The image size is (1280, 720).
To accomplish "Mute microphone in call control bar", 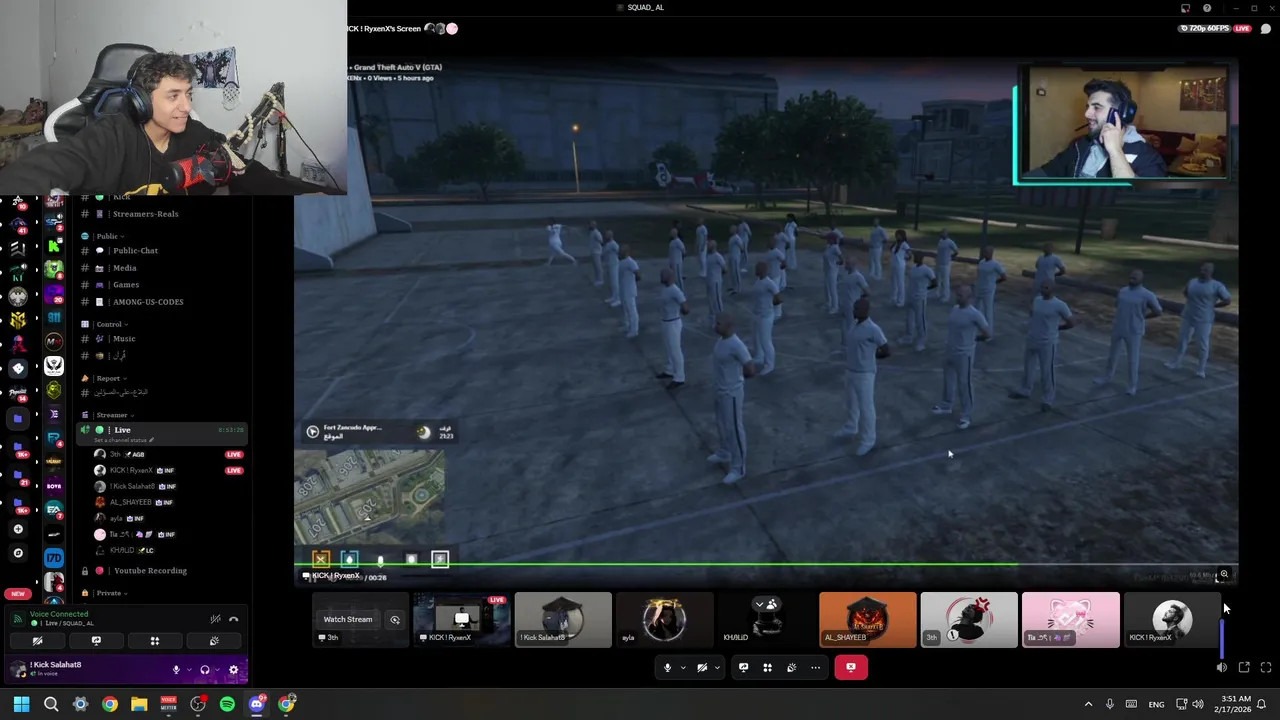I will click(x=667, y=668).
